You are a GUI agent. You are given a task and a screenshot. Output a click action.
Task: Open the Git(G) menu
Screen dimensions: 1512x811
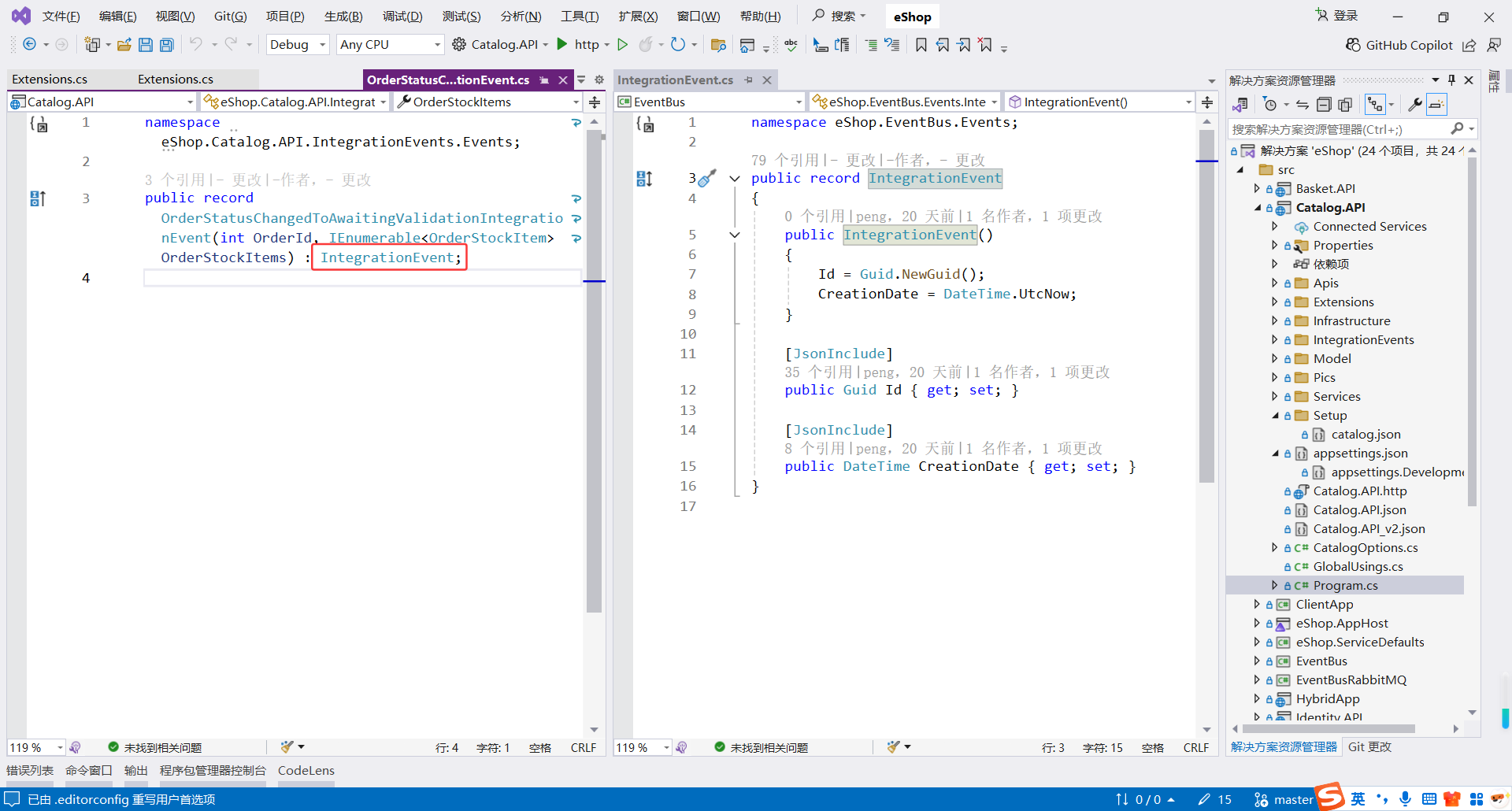[230, 17]
